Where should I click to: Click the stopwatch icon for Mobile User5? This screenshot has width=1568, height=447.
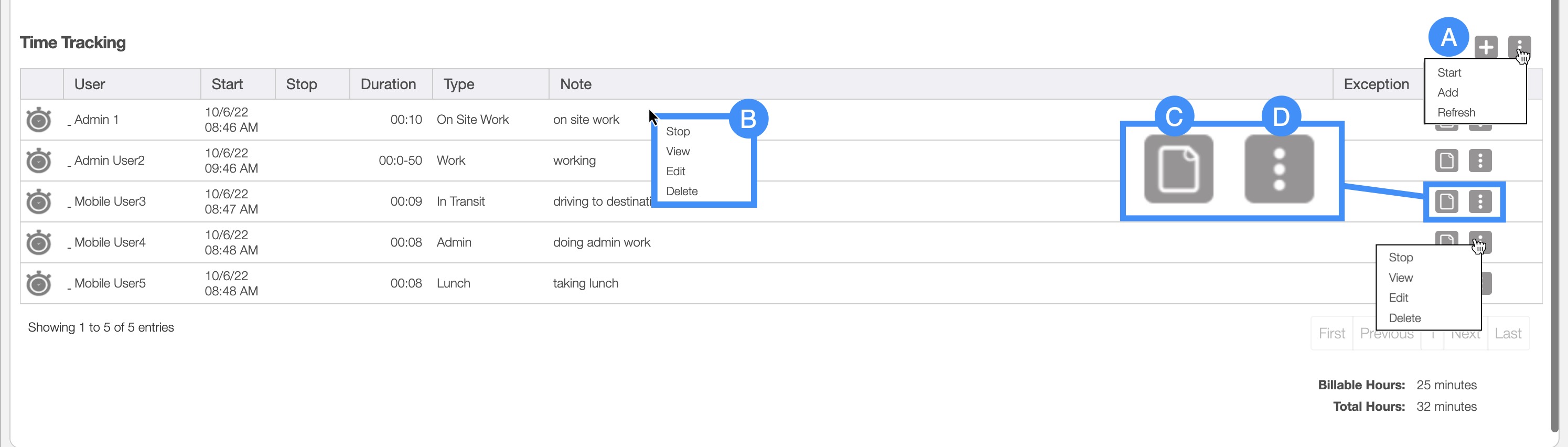pos(39,283)
